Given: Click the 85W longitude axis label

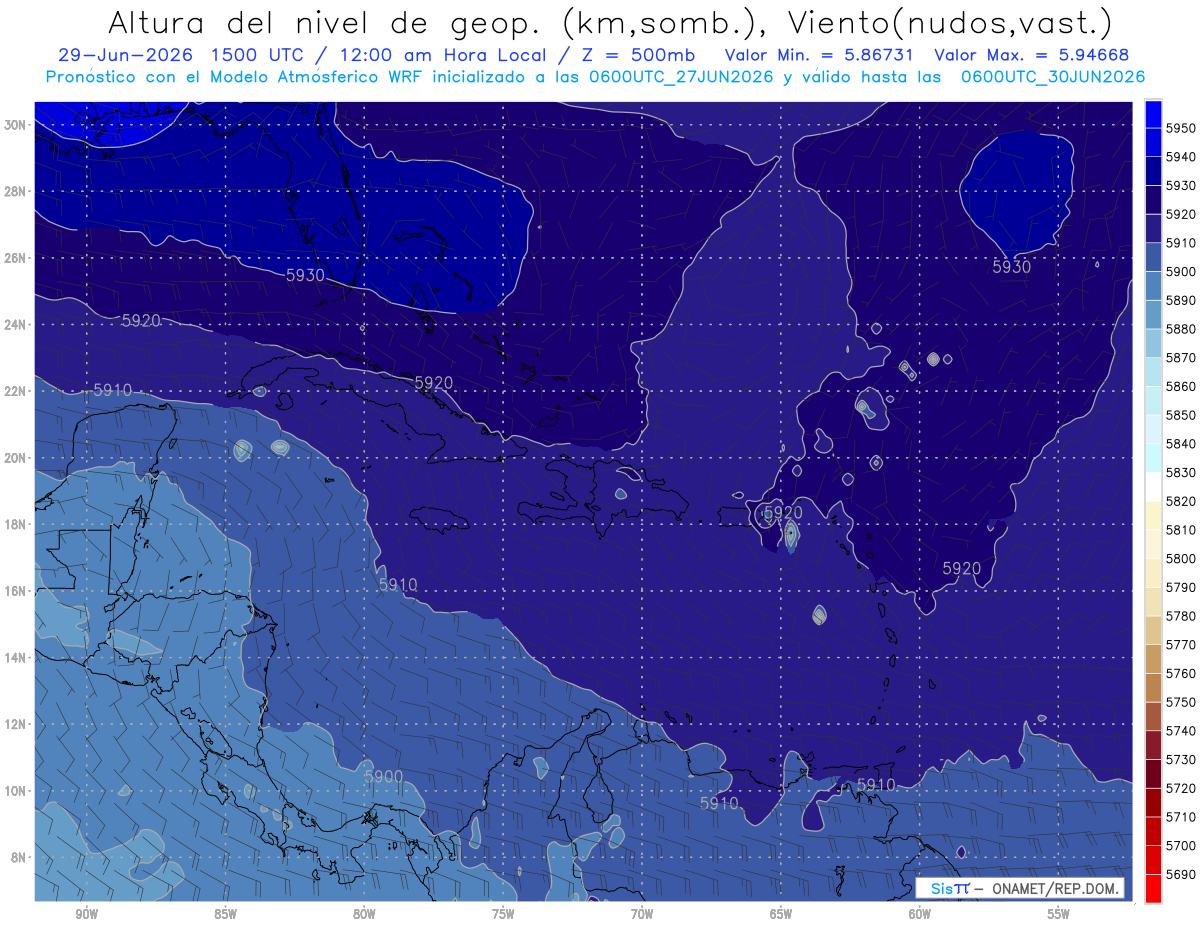Looking at the screenshot, I should (x=225, y=914).
